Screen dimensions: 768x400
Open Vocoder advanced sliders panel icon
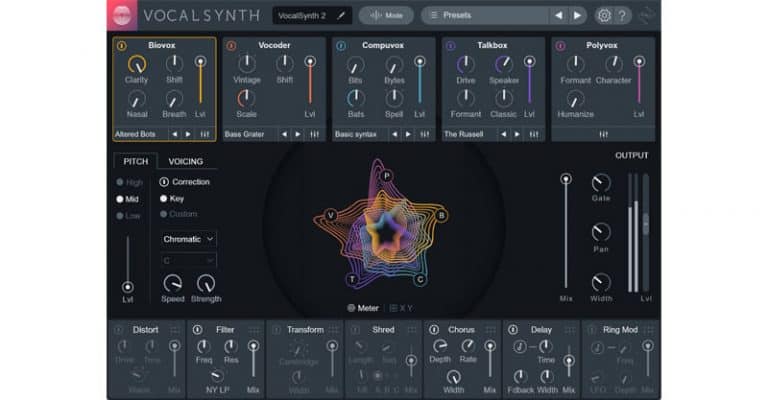315,134
